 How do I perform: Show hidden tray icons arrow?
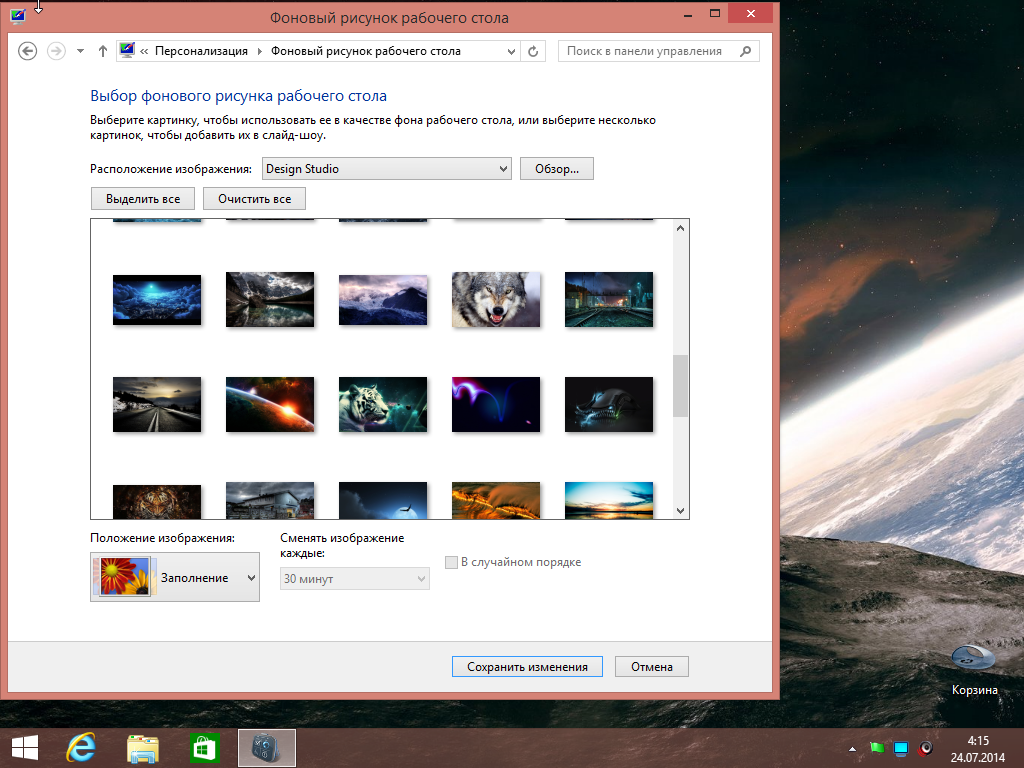[x=852, y=748]
